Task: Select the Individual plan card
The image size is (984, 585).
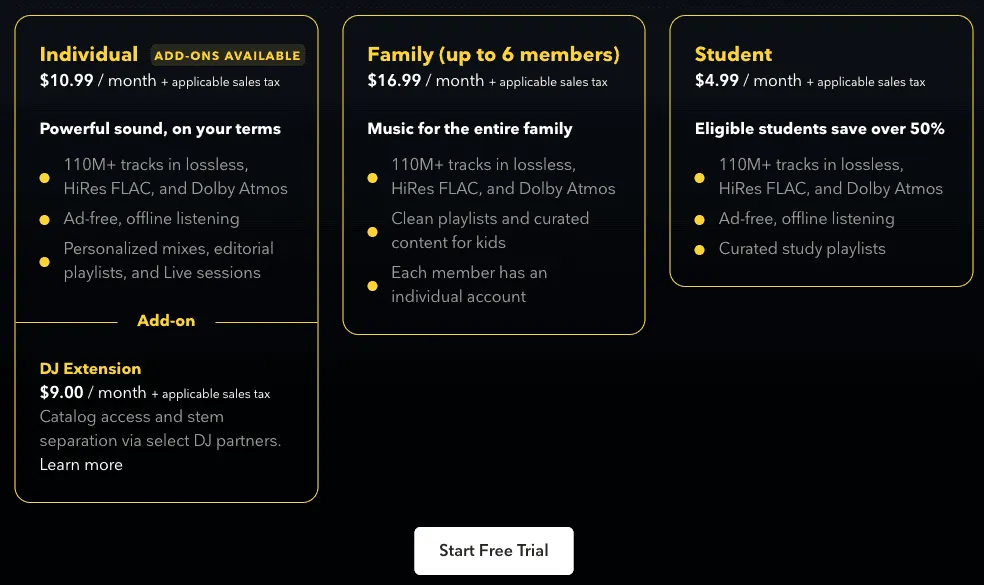Action: (x=165, y=258)
